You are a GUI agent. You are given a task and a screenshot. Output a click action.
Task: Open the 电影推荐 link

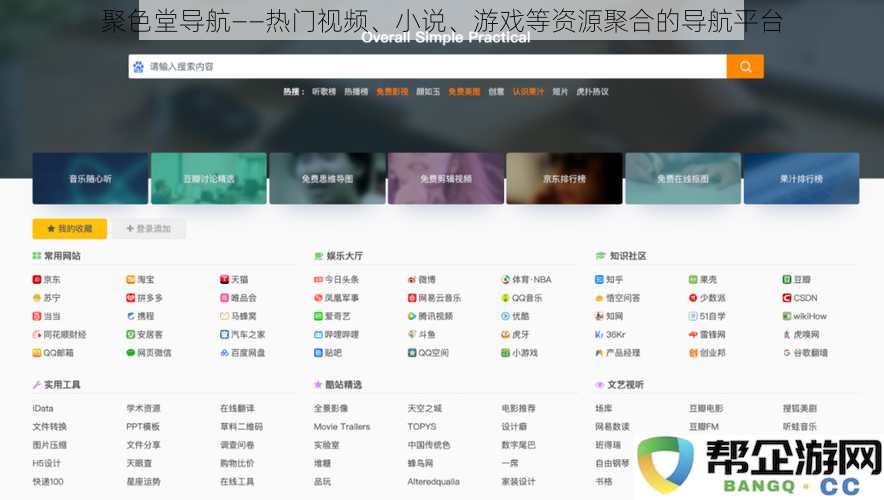519,409
